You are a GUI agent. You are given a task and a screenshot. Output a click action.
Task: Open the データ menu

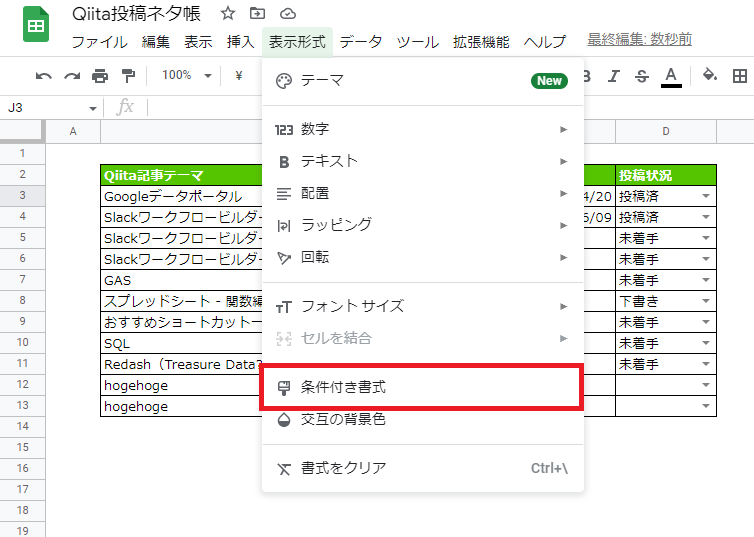point(361,42)
